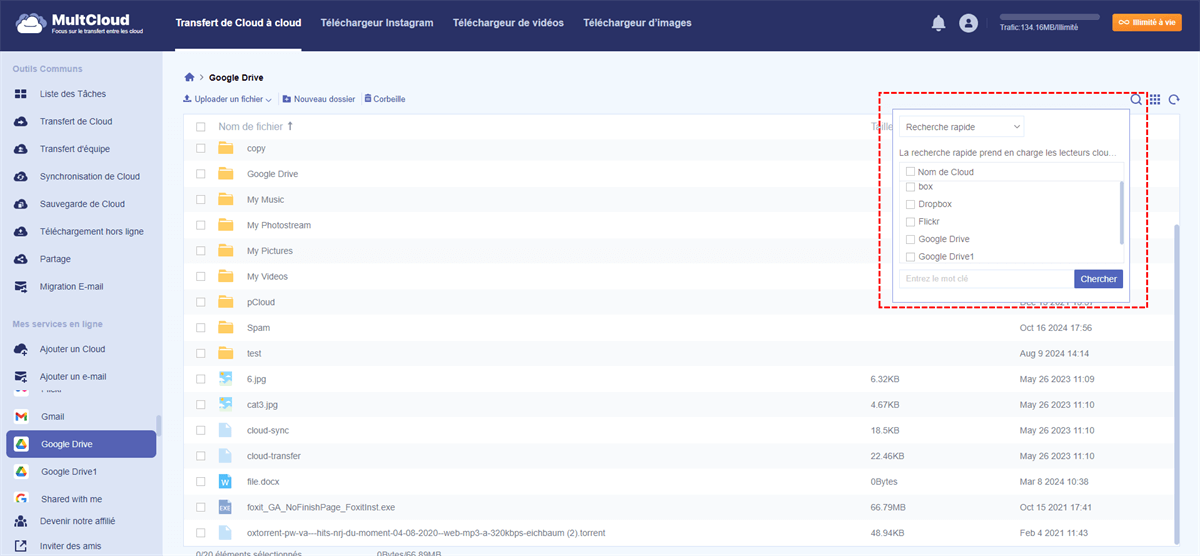Select the cloud-transfer file

274,456
